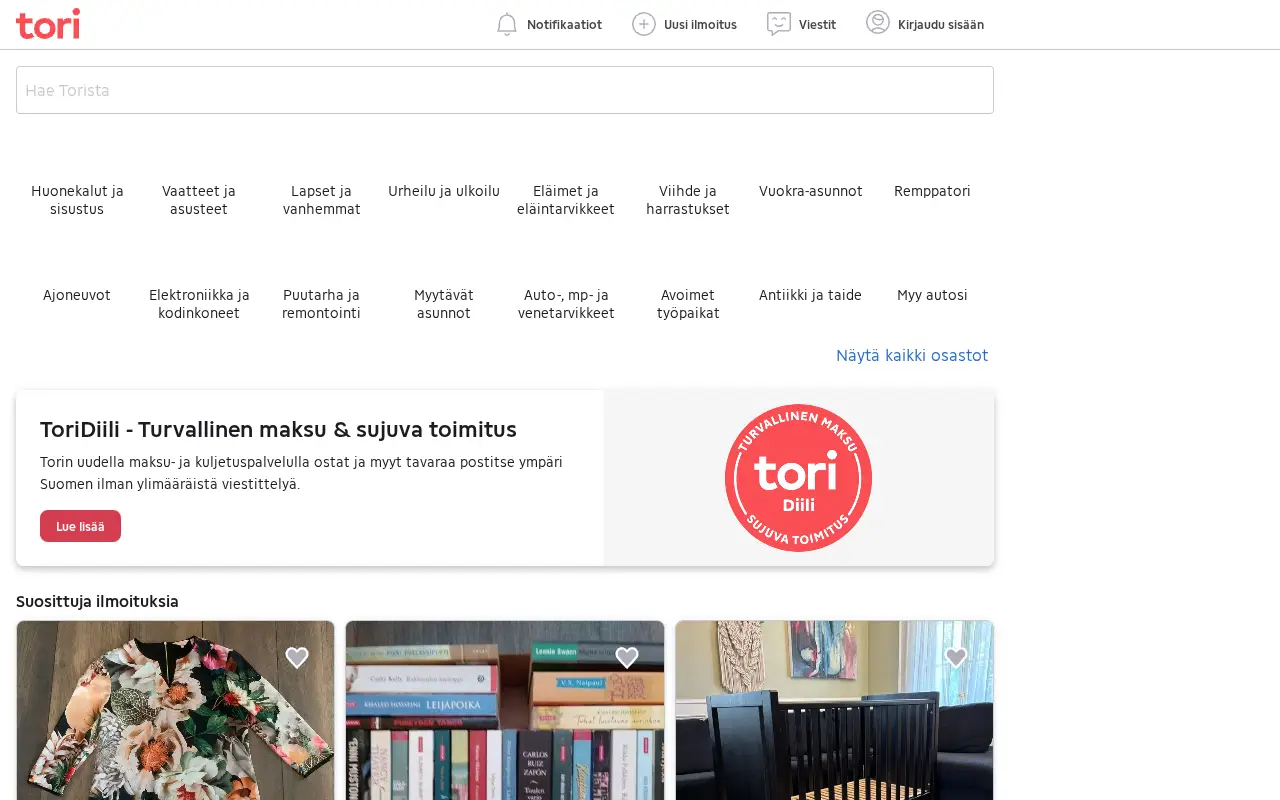Open the Notifikaatiot bell icon
Screen dimensions: 1280x800
pos(507,24)
